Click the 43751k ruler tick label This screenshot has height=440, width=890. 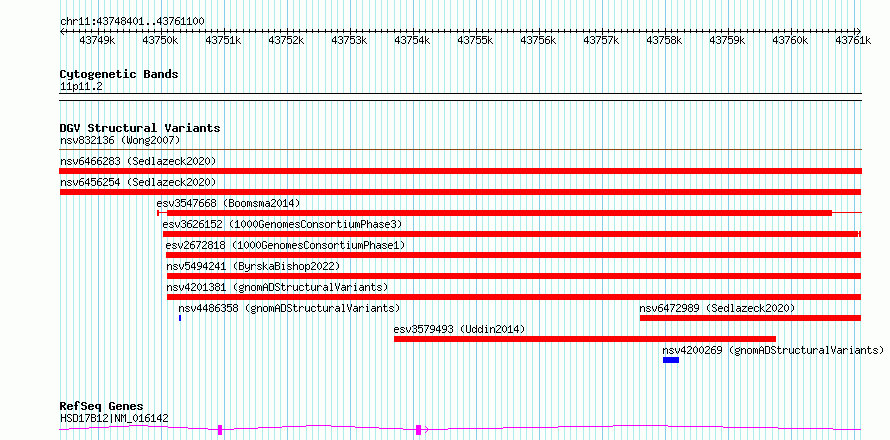point(223,40)
